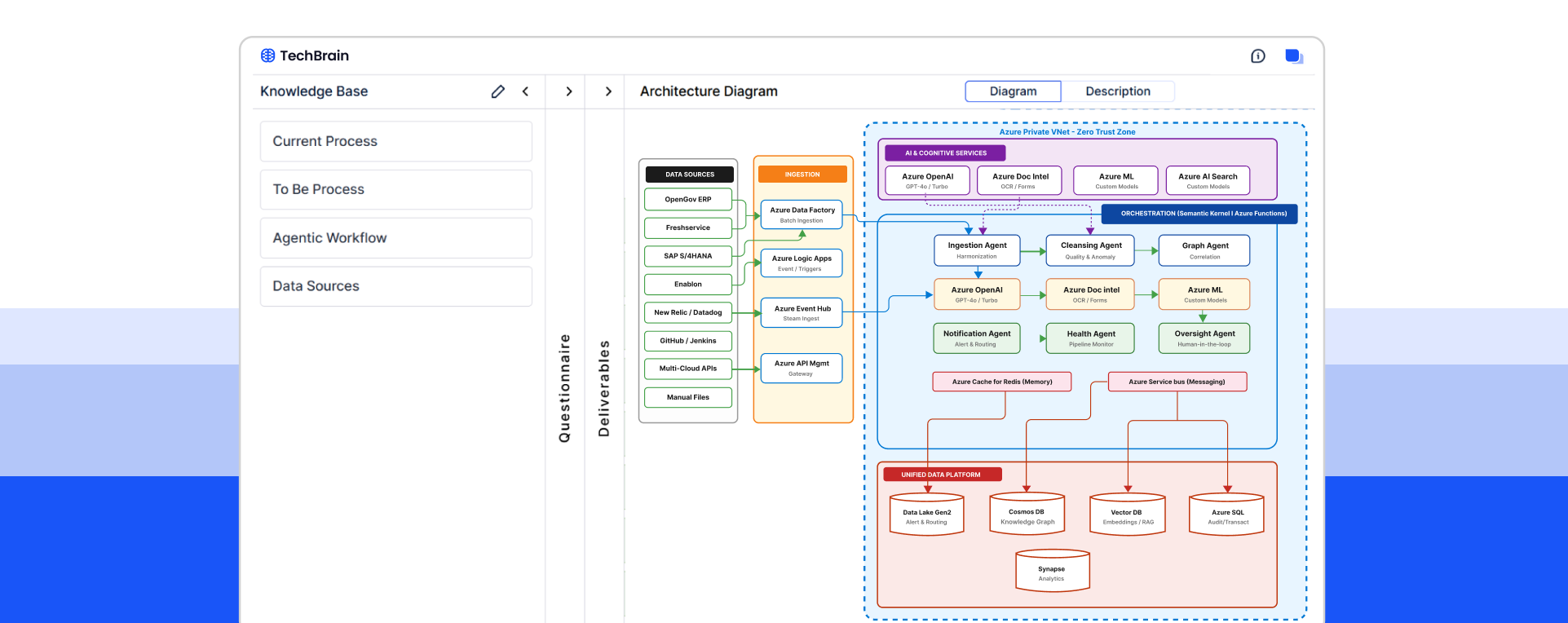
Task: Click the Data Lake Gen2 database cylinder
Action: click(926, 515)
